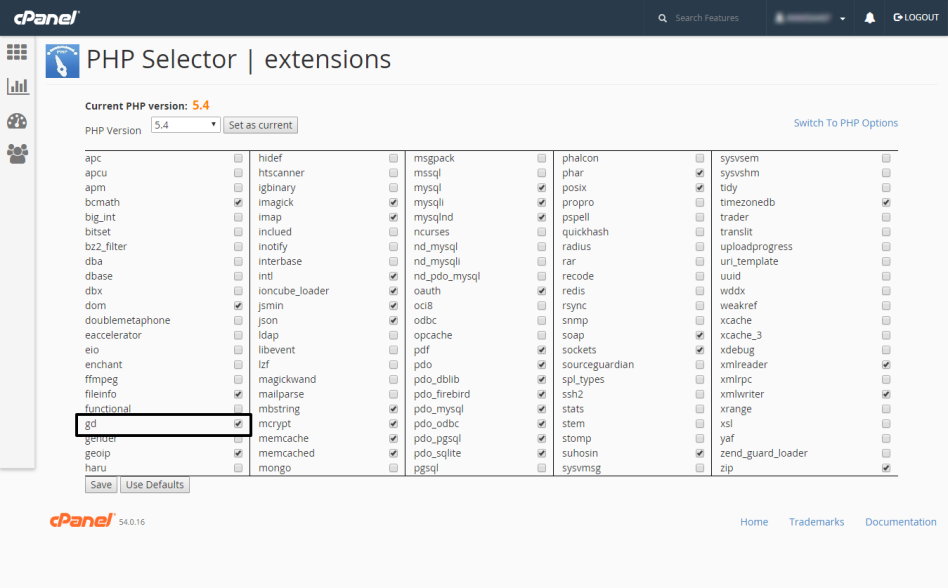Uncheck the phar extension checkbox

(700, 173)
